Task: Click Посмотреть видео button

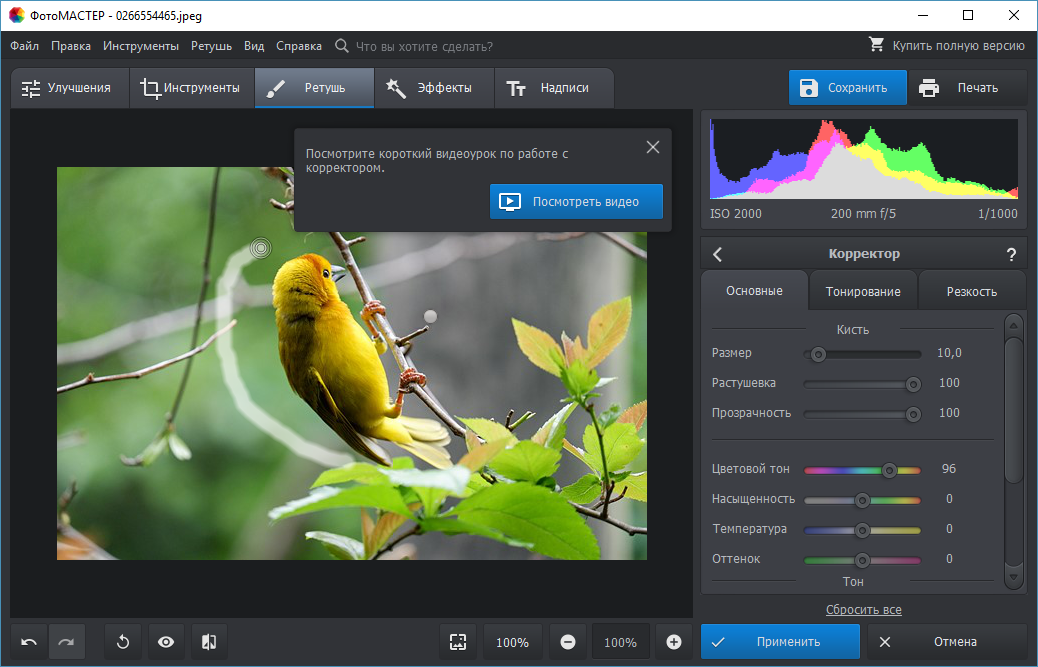Action: (x=576, y=202)
